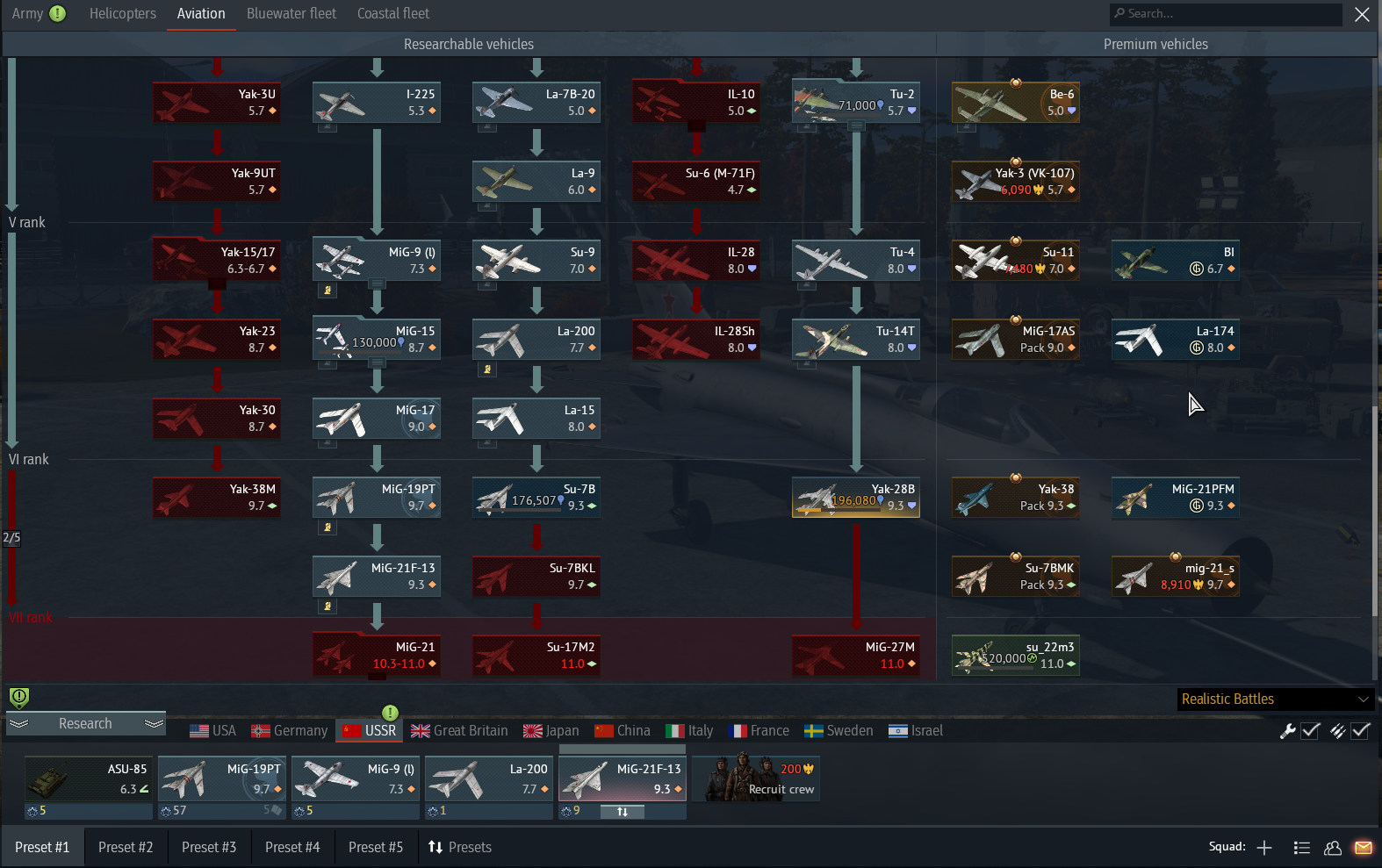Toggle the auto-refill ammunition checkbox
The image size is (1382, 868).
[x=1360, y=730]
